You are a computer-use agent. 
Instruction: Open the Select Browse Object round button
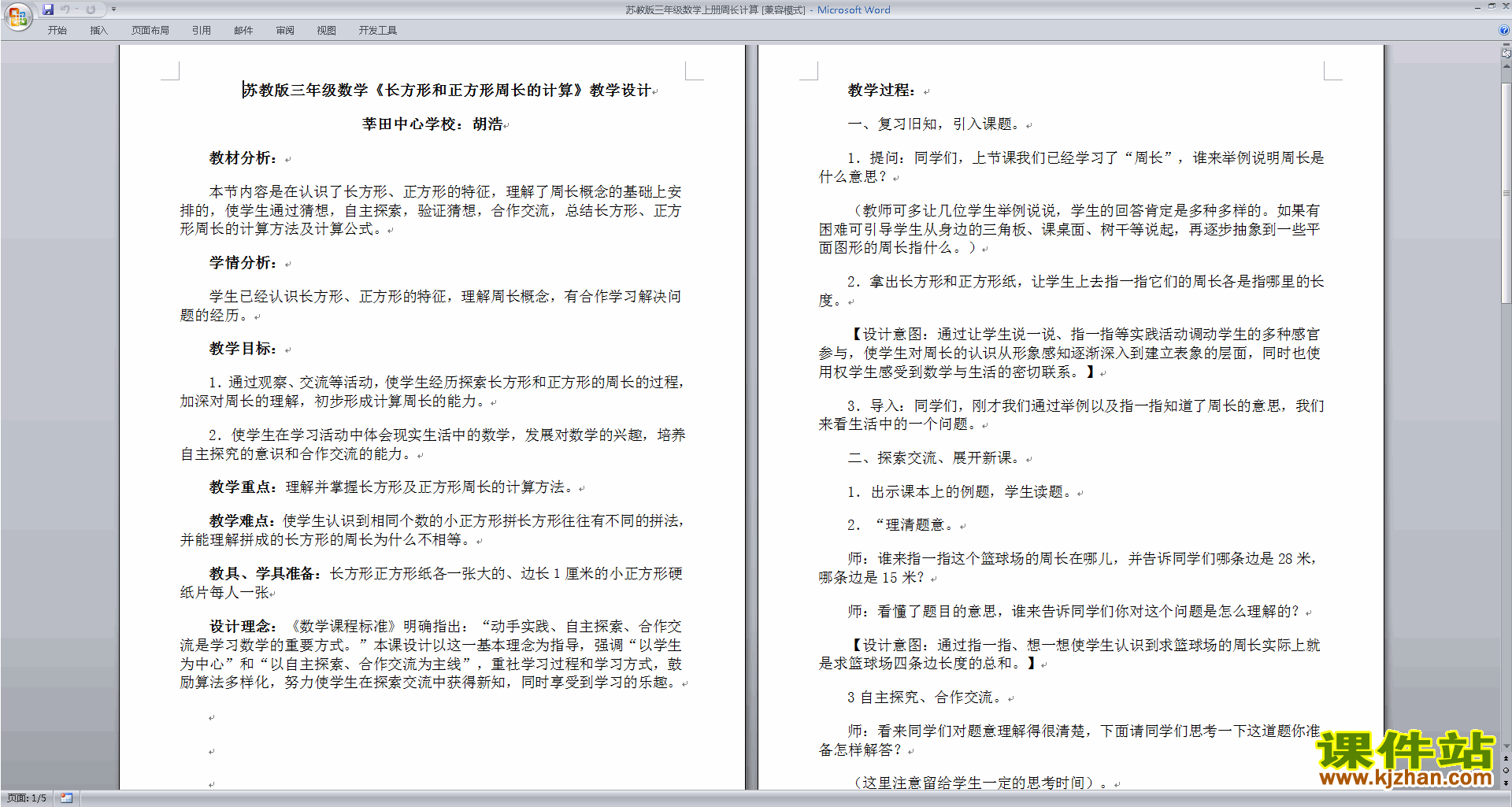pos(1506,771)
